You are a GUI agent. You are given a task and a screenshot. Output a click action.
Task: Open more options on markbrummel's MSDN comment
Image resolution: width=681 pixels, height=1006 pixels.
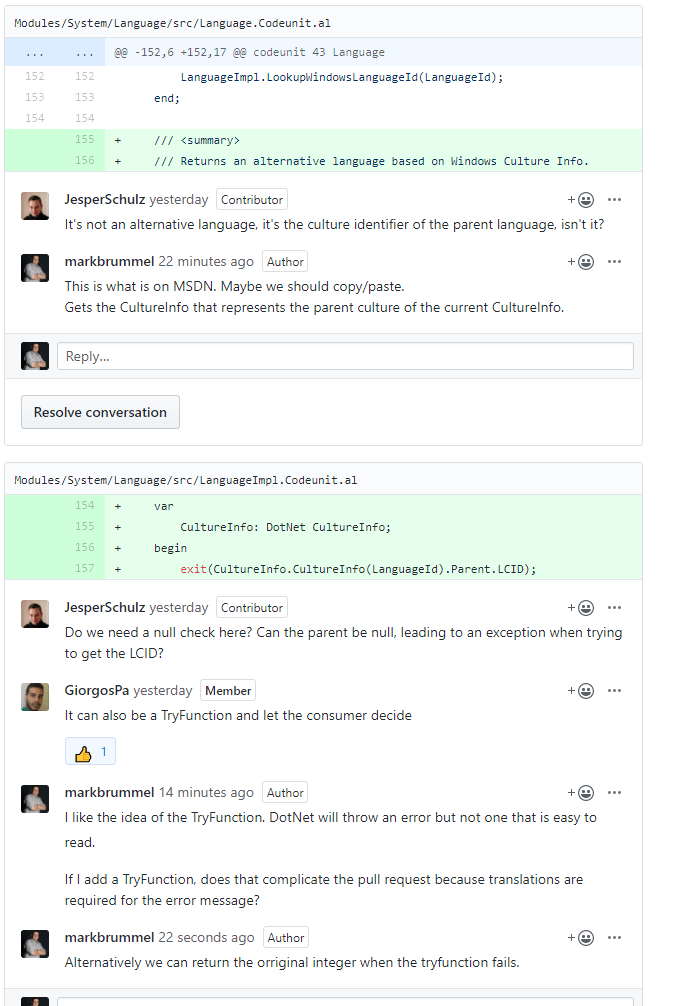(614, 262)
